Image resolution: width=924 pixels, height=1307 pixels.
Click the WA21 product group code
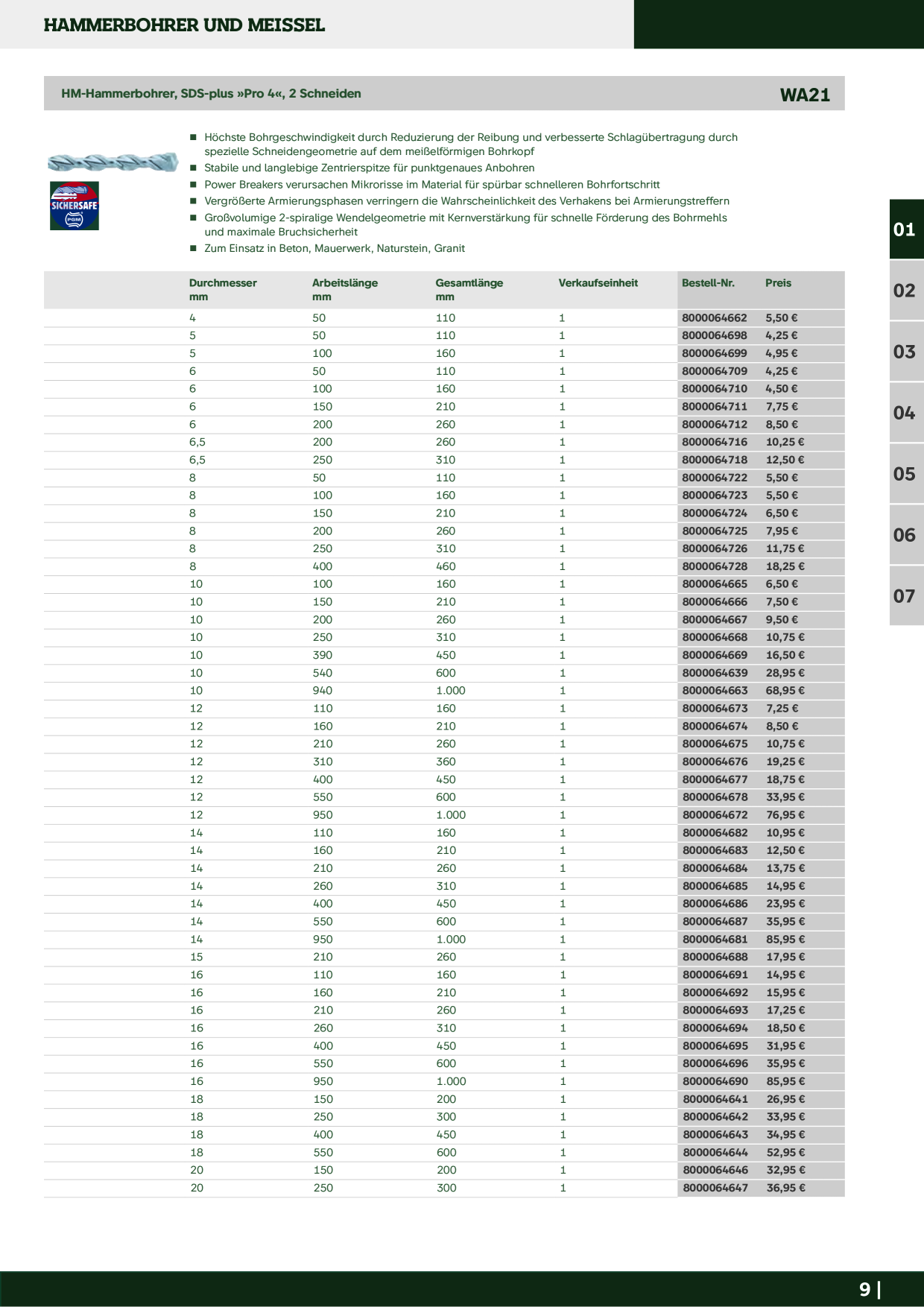click(x=805, y=95)
